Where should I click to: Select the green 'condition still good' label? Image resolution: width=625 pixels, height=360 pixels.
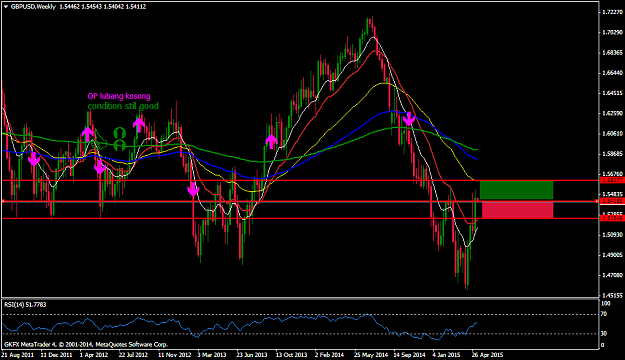click(123, 106)
